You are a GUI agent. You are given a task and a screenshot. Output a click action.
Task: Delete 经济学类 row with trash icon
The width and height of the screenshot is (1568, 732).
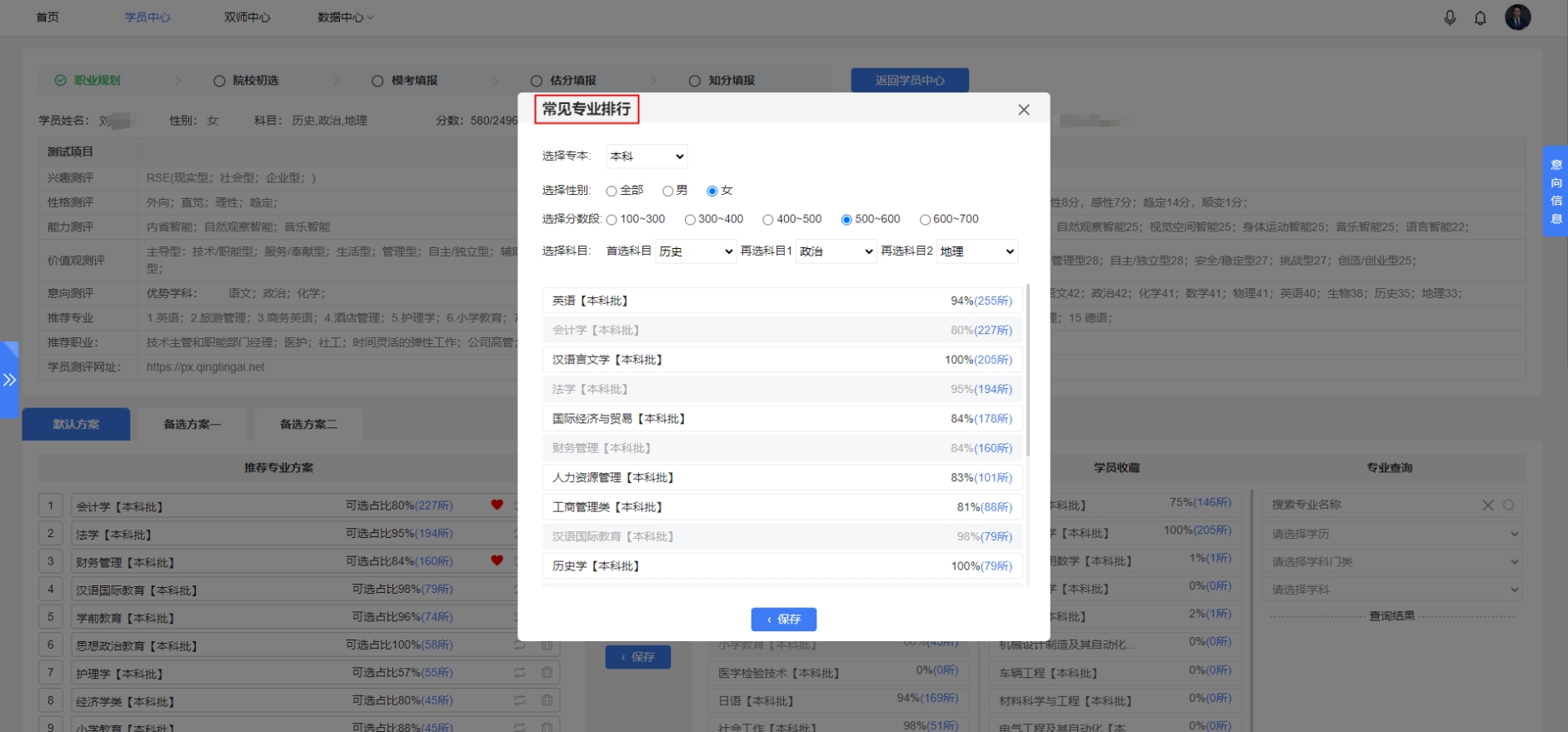click(547, 700)
